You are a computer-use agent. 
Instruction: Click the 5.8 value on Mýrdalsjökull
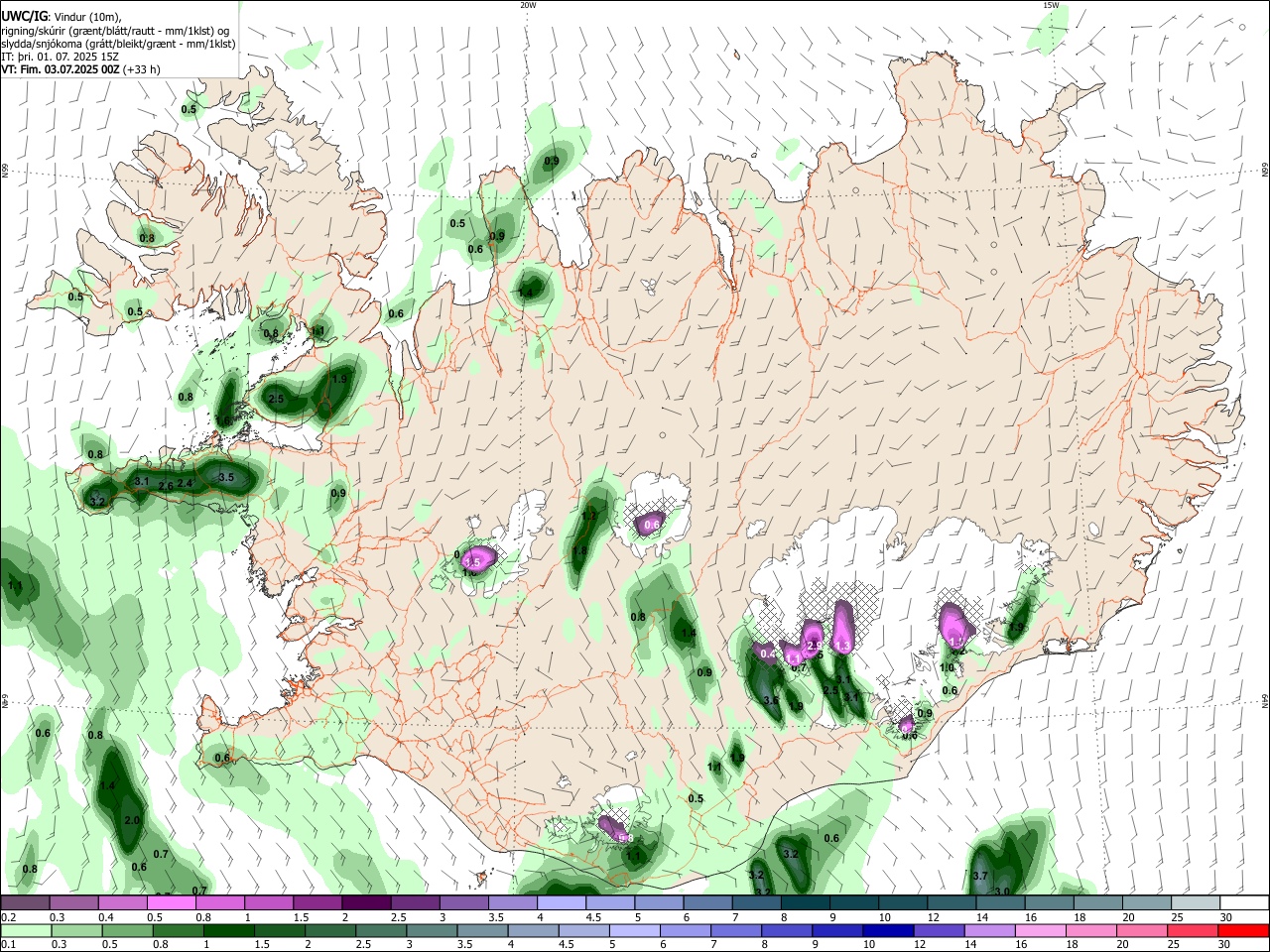click(625, 838)
